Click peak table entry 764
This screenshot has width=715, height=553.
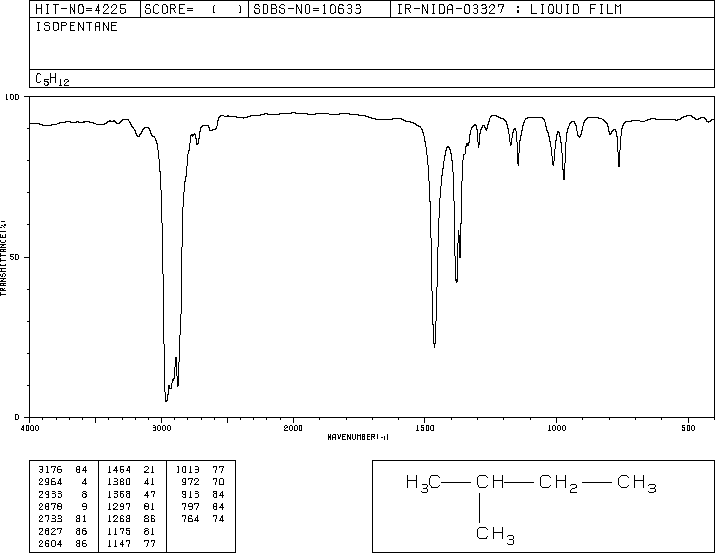tap(190, 519)
